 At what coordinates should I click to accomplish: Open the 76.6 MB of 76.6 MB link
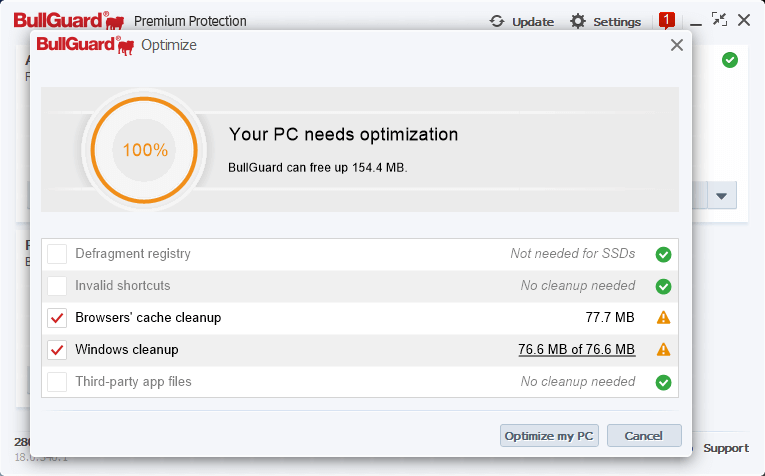tap(576, 350)
